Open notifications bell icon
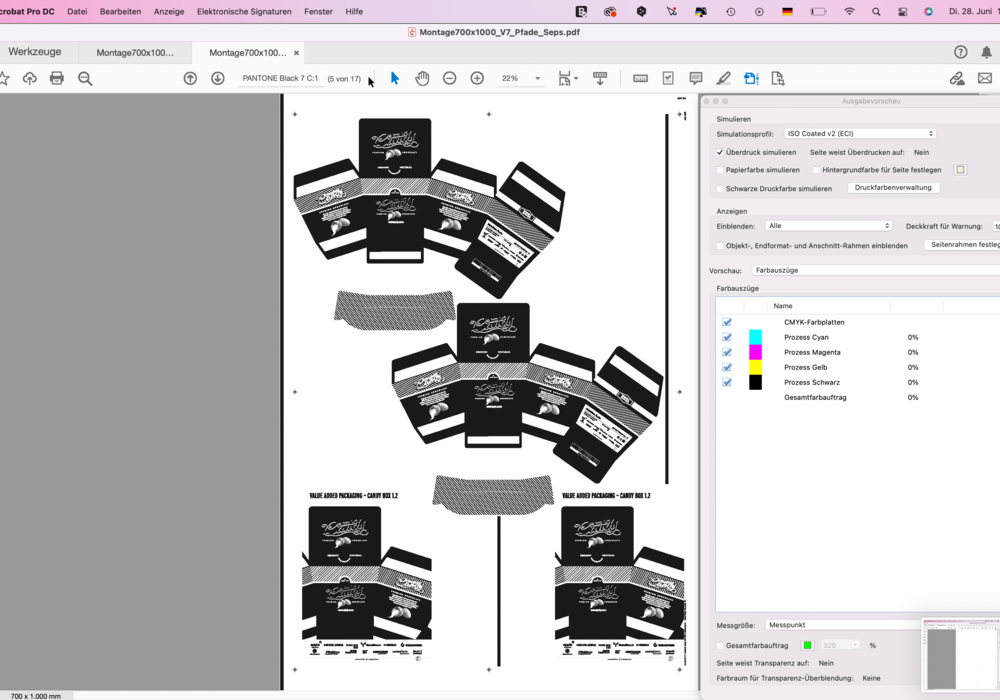 point(986,52)
